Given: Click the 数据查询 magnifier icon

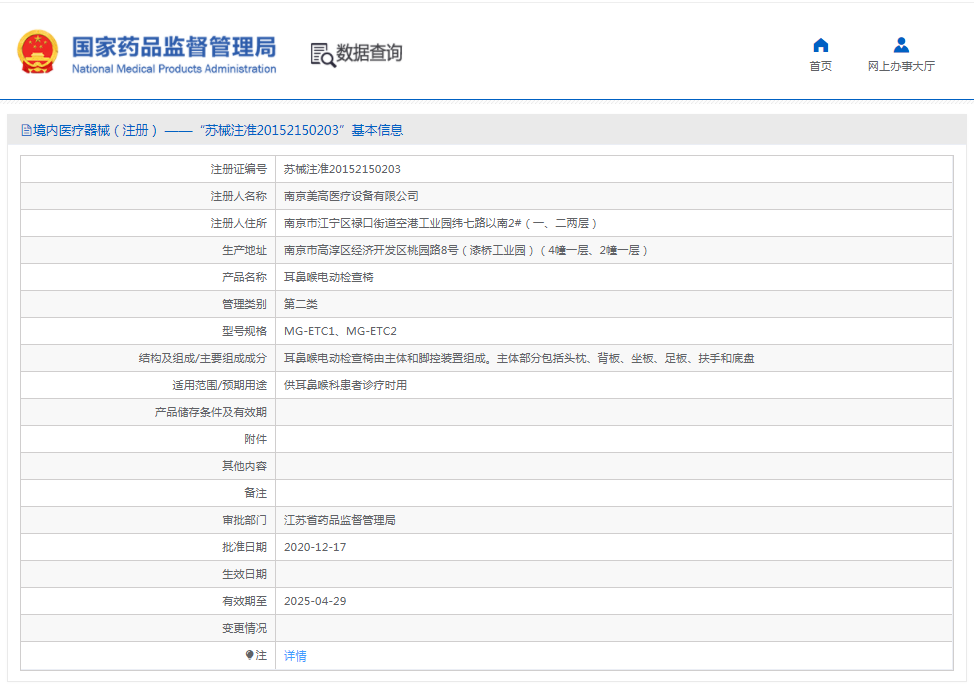Looking at the screenshot, I should point(322,55).
